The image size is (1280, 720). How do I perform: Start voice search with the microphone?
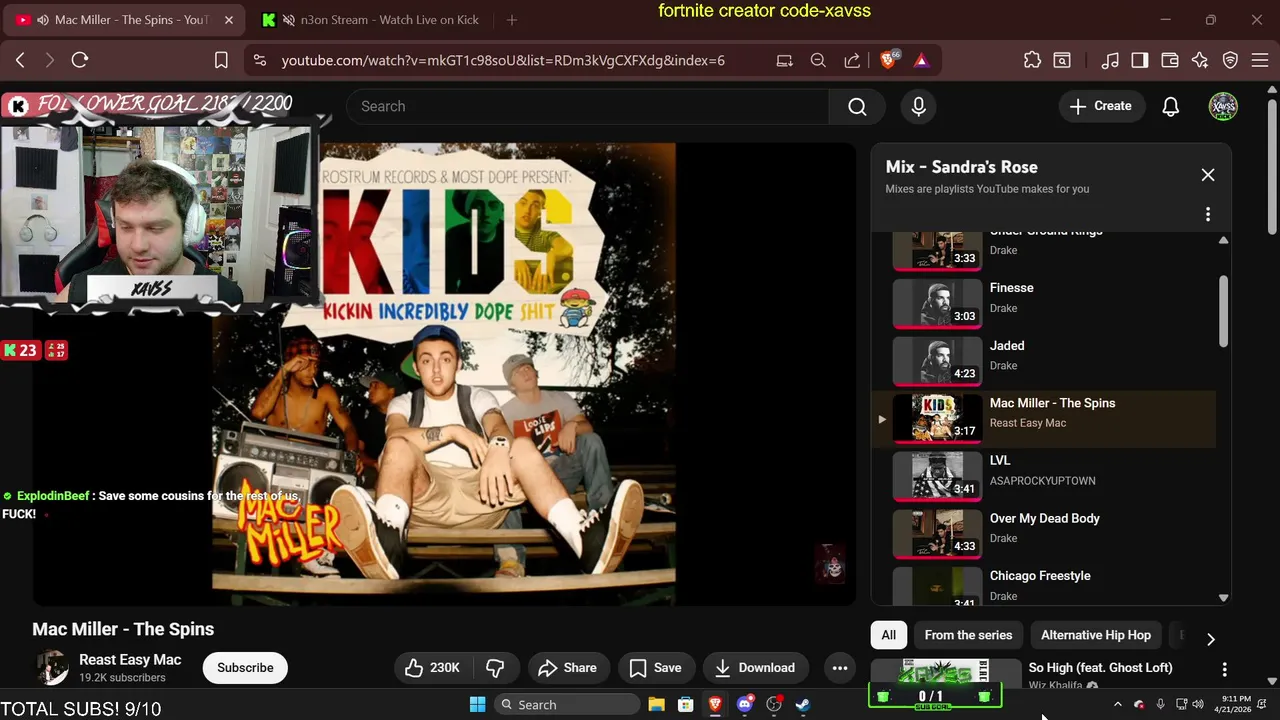coord(919,106)
